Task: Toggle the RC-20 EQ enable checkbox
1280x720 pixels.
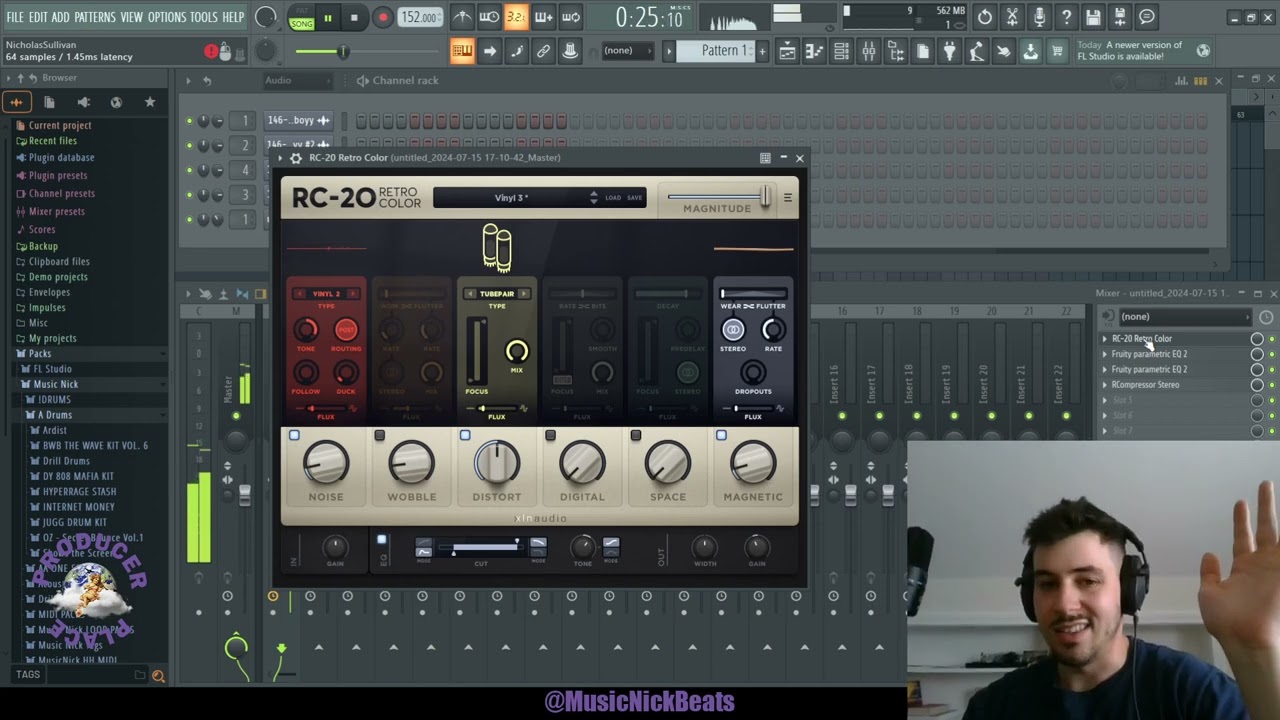Action: (x=381, y=540)
